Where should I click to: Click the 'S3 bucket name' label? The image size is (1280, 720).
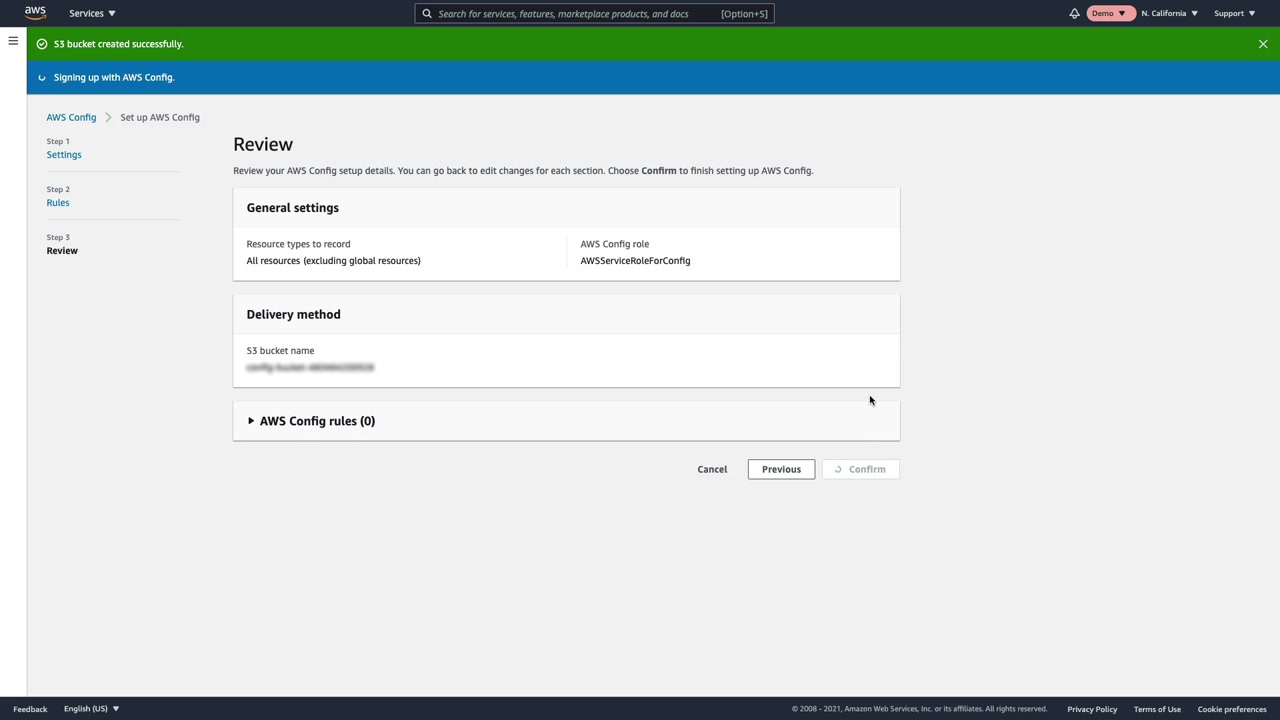[x=280, y=351]
